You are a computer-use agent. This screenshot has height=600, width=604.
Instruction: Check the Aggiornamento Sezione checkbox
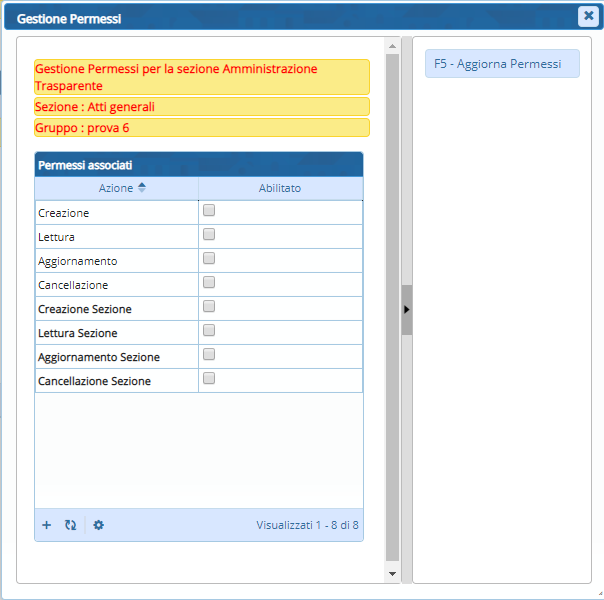(x=209, y=355)
